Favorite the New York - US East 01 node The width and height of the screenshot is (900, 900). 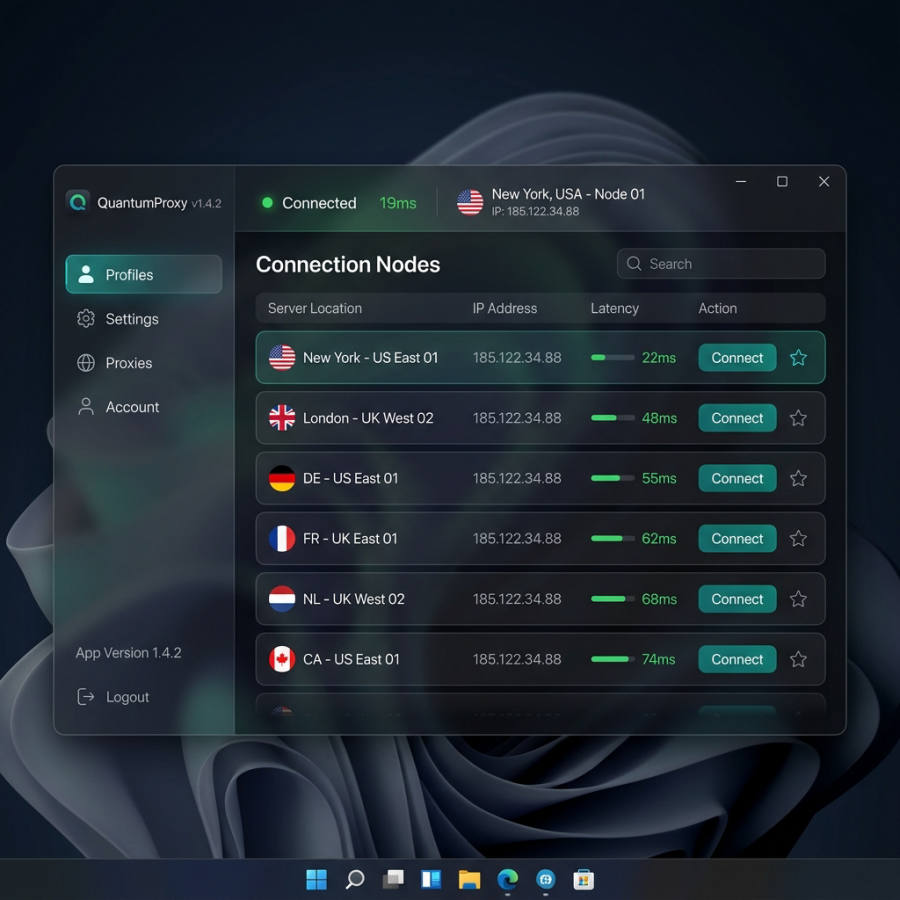[x=798, y=358]
